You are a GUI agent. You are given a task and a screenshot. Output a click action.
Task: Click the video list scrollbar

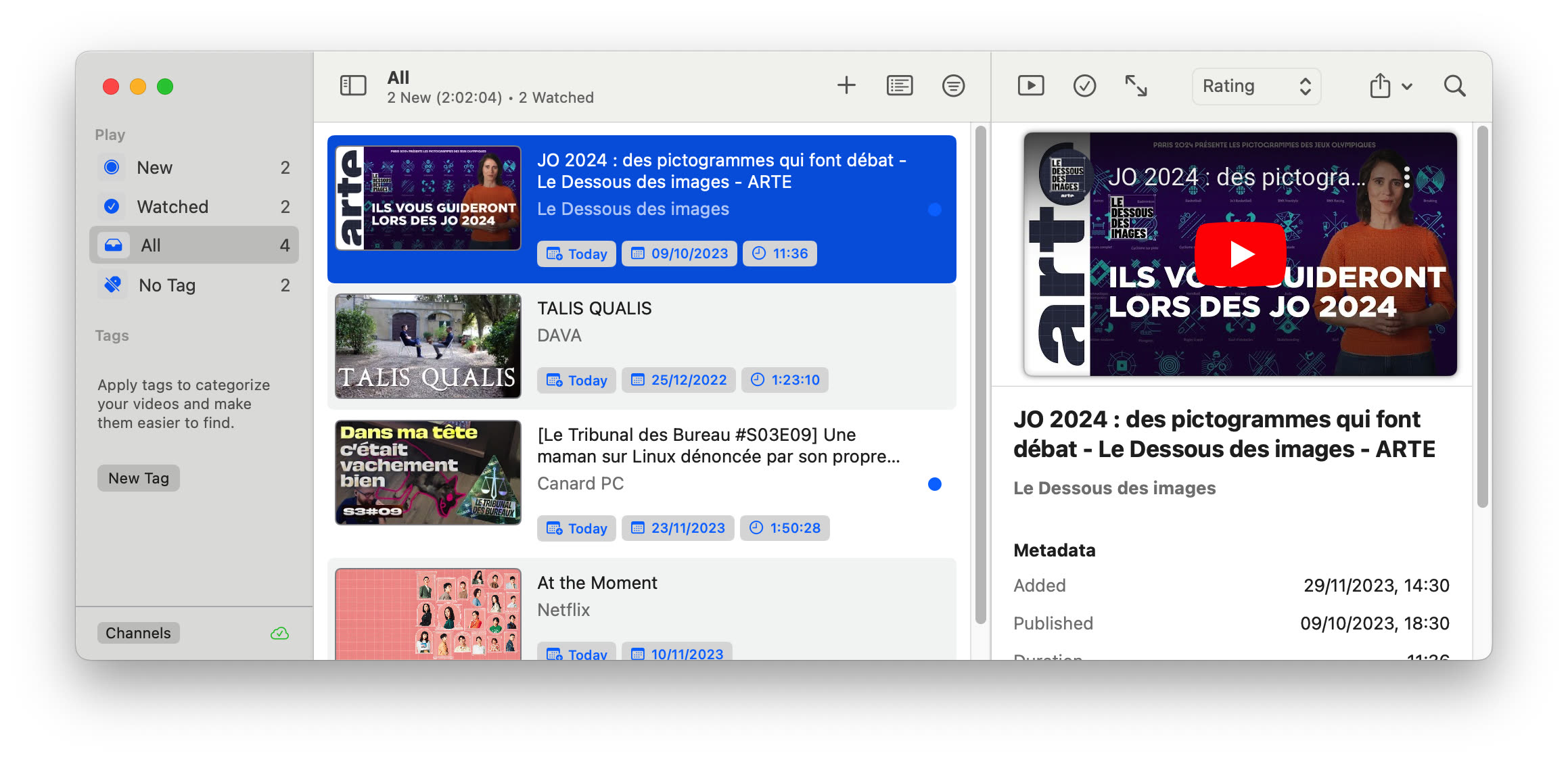pos(980,375)
